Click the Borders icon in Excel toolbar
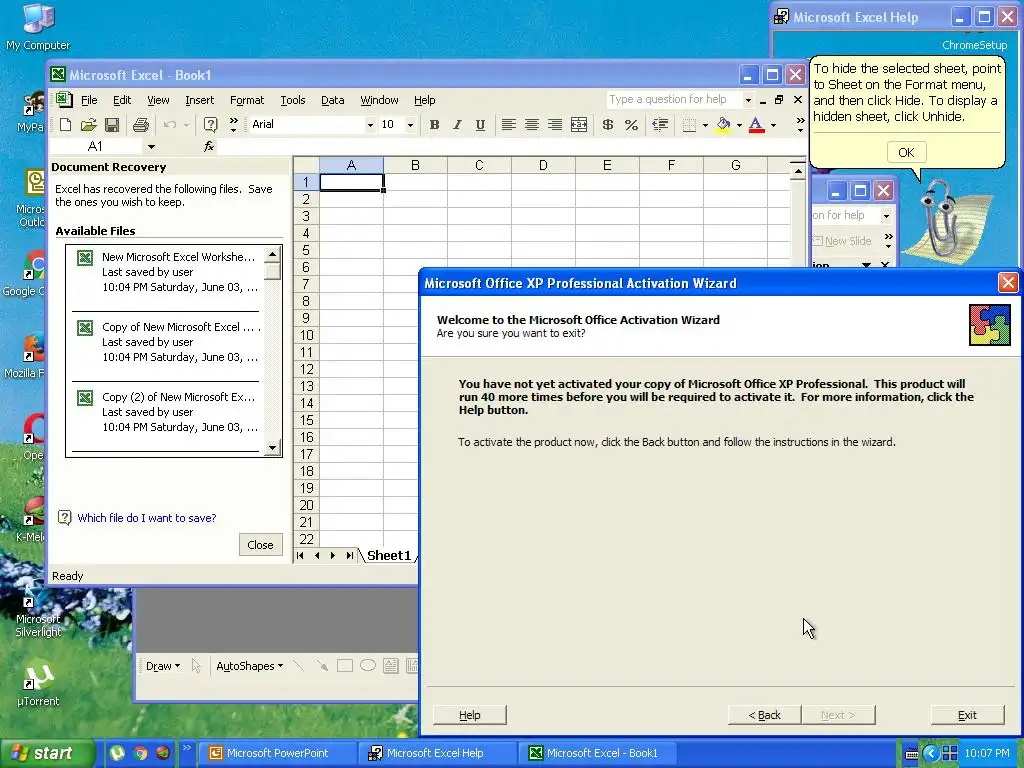Viewport: 1024px width, 768px height. [x=689, y=125]
